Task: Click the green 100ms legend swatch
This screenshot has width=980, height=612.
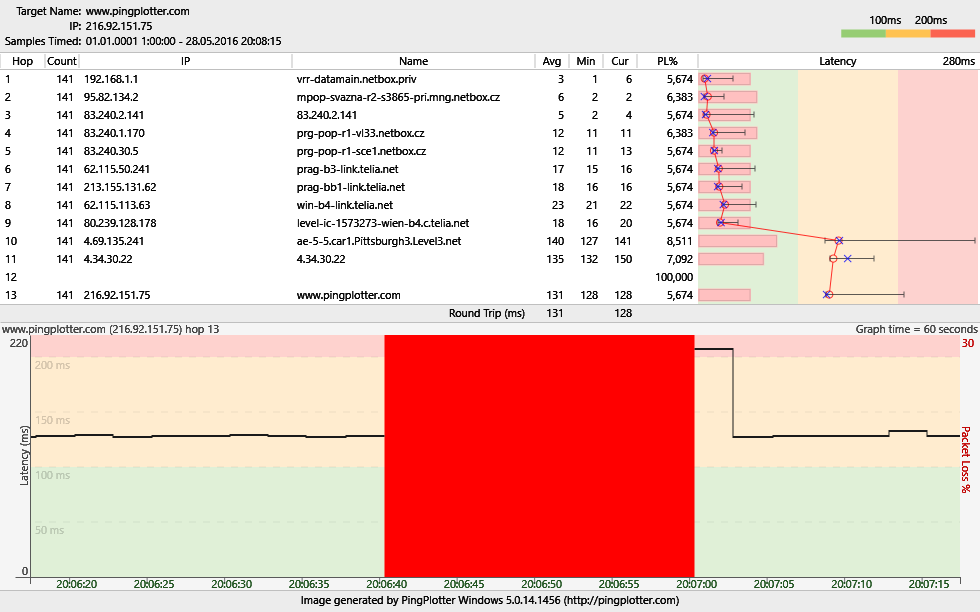Action: click(x=863, y=34)
